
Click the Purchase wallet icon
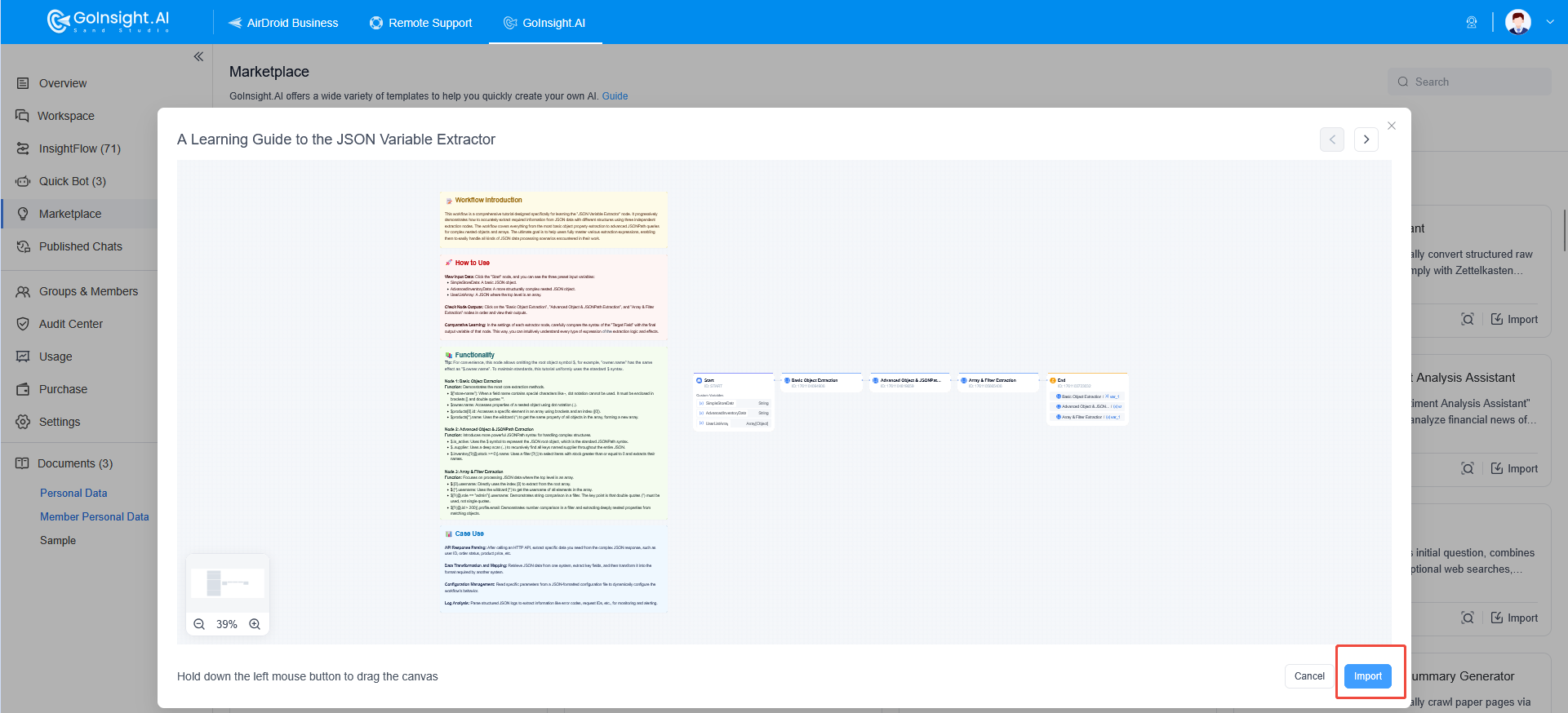tap(23, 389)
